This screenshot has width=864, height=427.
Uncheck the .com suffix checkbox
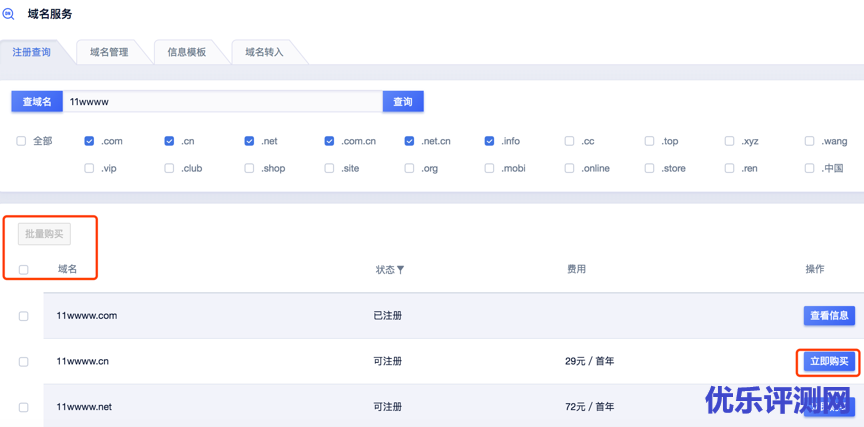(90, 142)
